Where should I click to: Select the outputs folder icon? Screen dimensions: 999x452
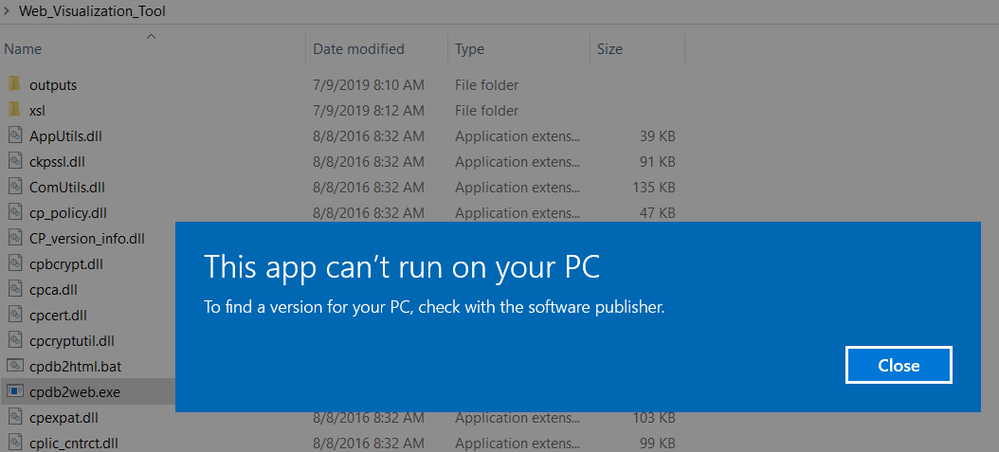coord(14,85)
